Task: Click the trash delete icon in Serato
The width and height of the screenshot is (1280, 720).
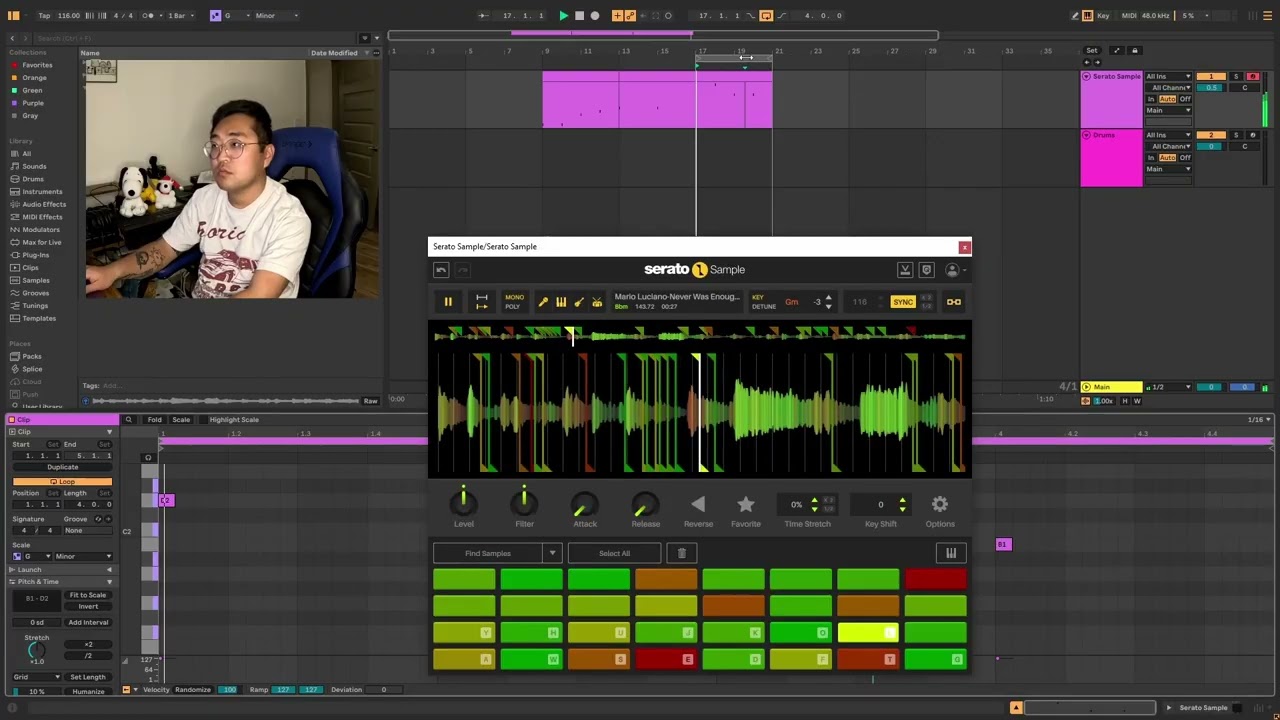Action: coord(682,553)
